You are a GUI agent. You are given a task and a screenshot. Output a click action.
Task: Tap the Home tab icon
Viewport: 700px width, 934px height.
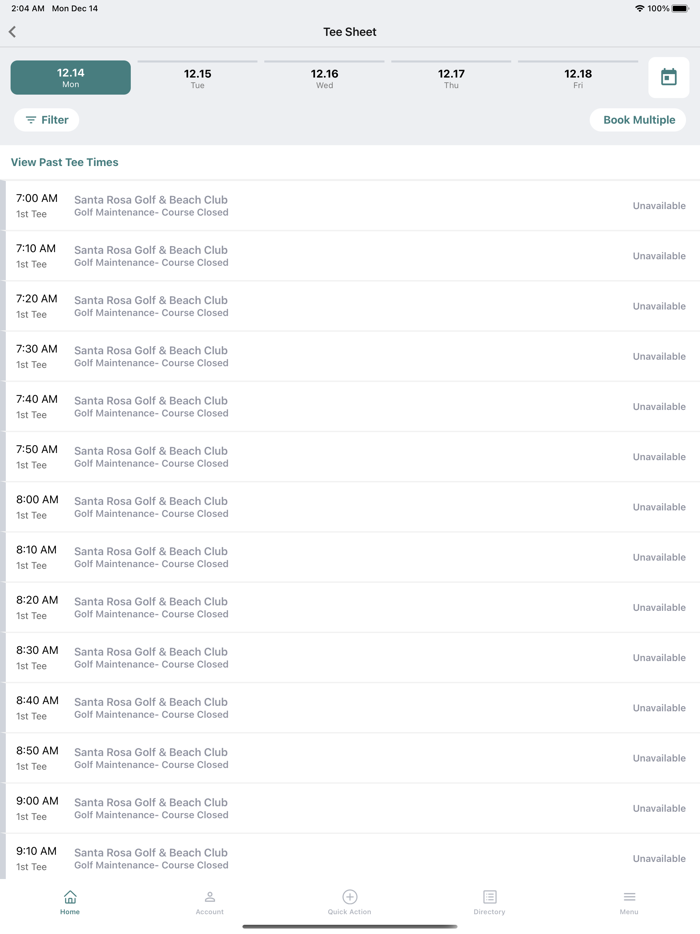coord(70,897)
